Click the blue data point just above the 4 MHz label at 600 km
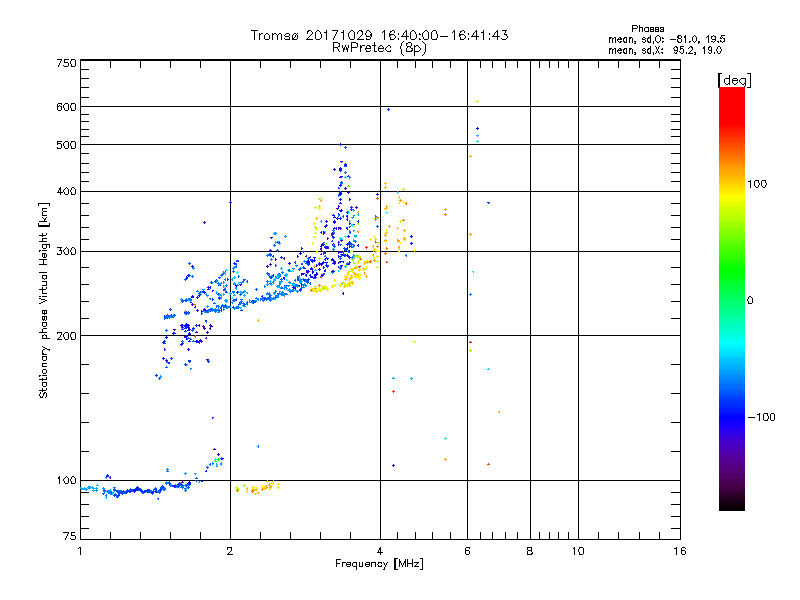This screenshot has width=800, height=600. [388, 109]
